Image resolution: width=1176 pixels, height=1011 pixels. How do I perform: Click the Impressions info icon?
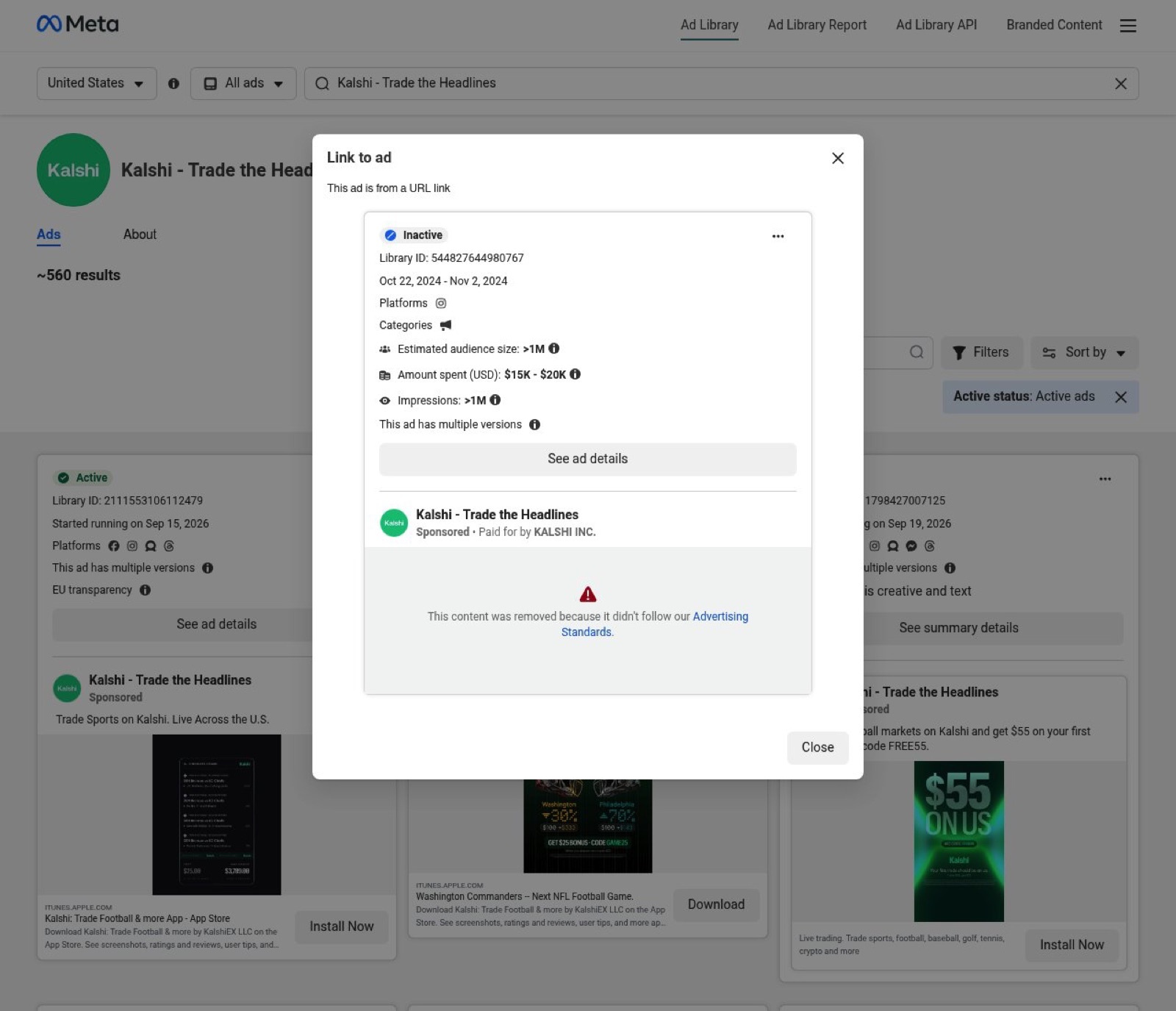[495, 400]
